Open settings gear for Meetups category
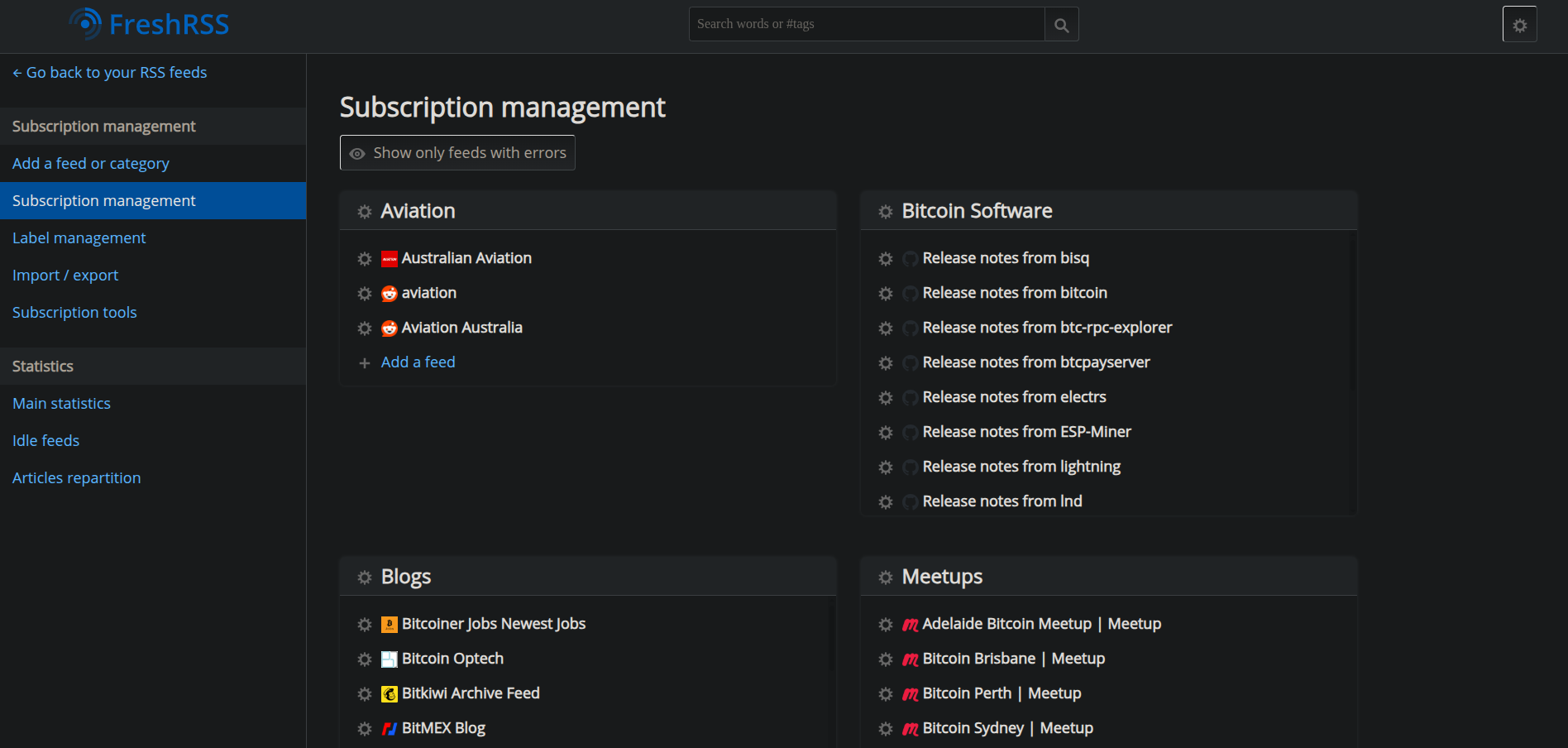1568x748 pixels. point(886,578)
